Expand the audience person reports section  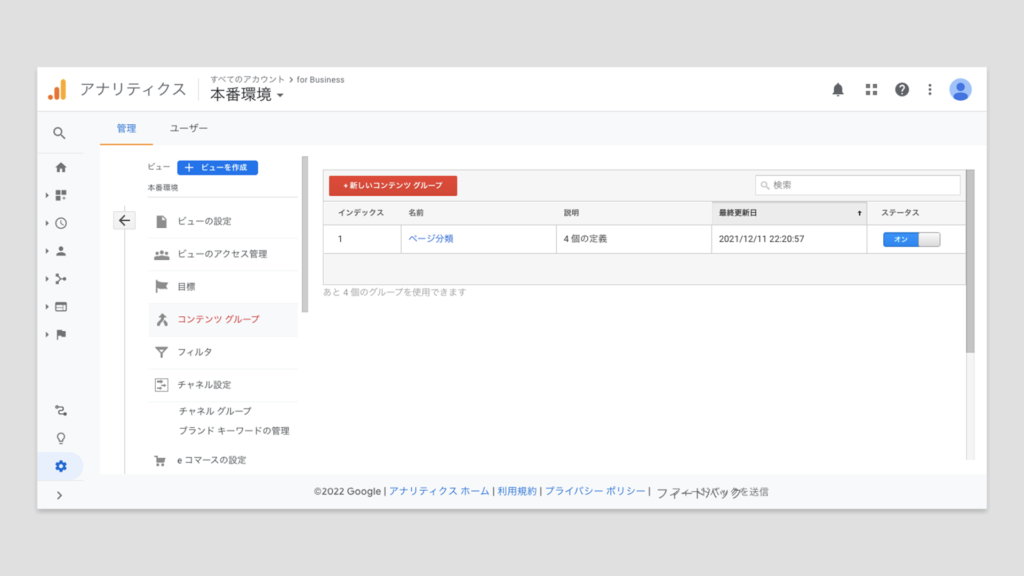60,251
